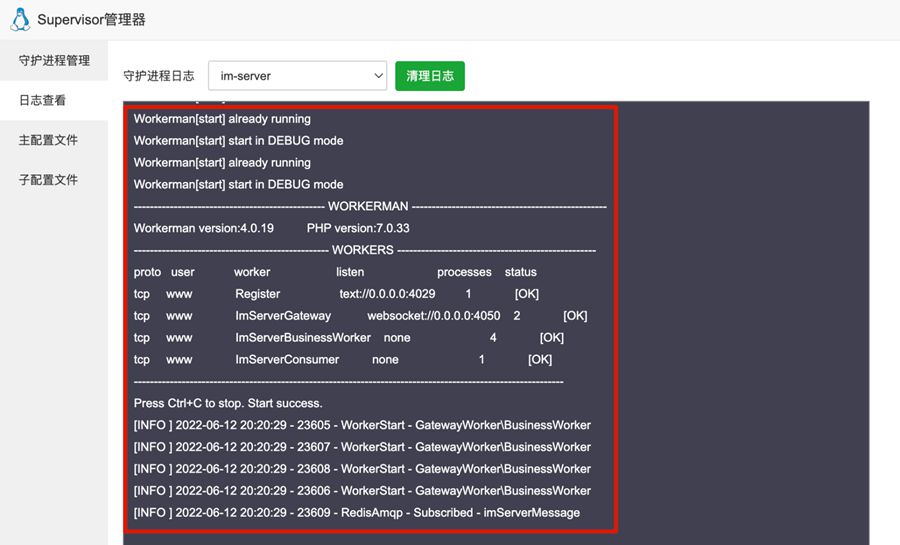
Task: Click the ImServerBusinessWorker worker name
Action: (x=302, y=338)
